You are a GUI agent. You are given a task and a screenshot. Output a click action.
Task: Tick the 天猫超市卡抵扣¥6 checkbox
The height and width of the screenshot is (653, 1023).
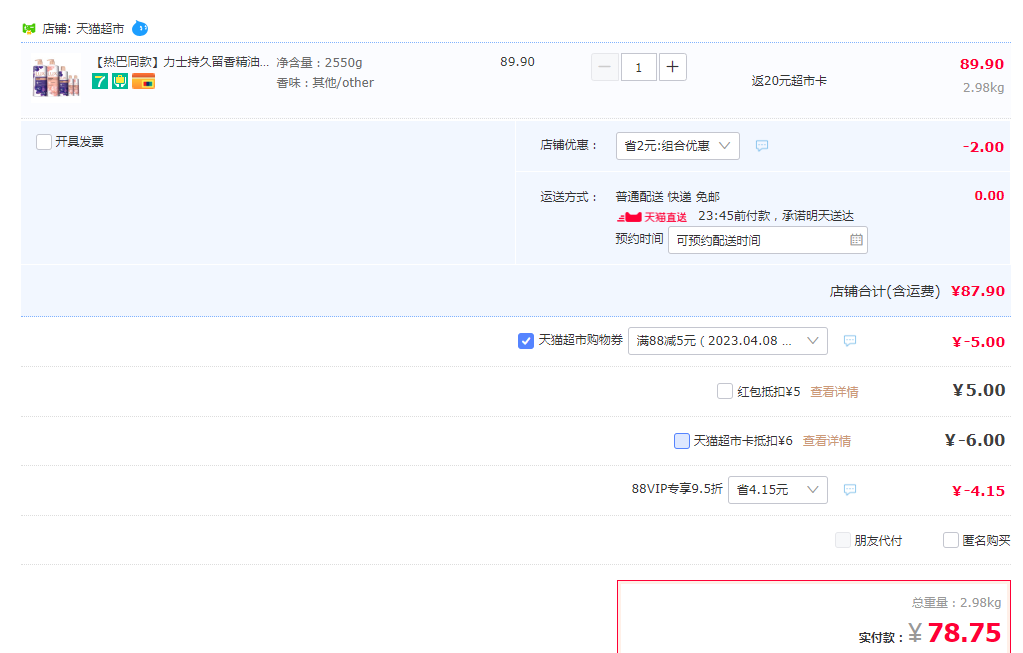[682, 441]
